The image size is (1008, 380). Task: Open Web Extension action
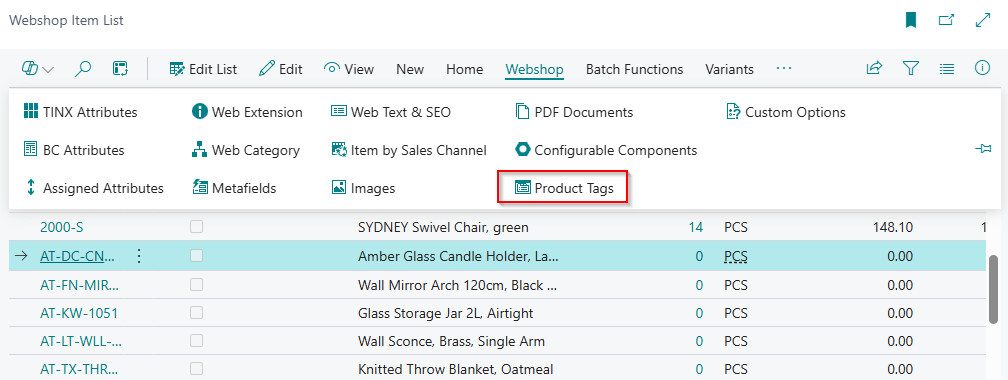click(248, 112)
